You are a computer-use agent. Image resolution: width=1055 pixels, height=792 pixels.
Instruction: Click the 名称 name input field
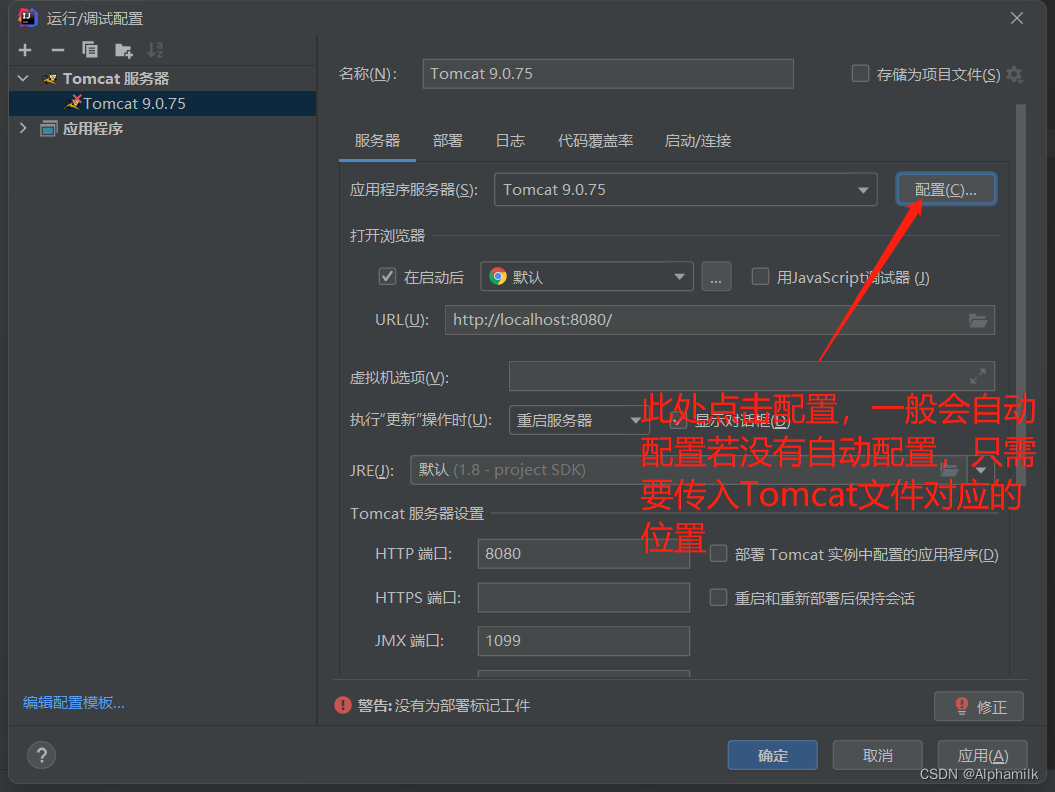coord(608,73)
